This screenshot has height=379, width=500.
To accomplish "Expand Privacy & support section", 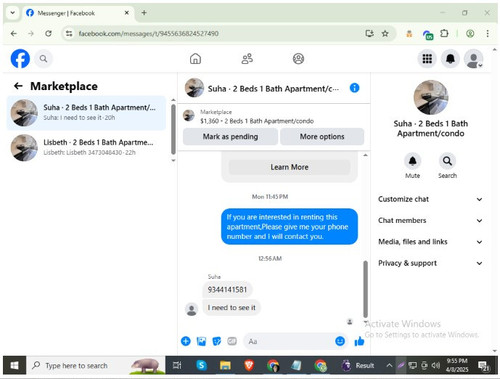I will point(430,263).
